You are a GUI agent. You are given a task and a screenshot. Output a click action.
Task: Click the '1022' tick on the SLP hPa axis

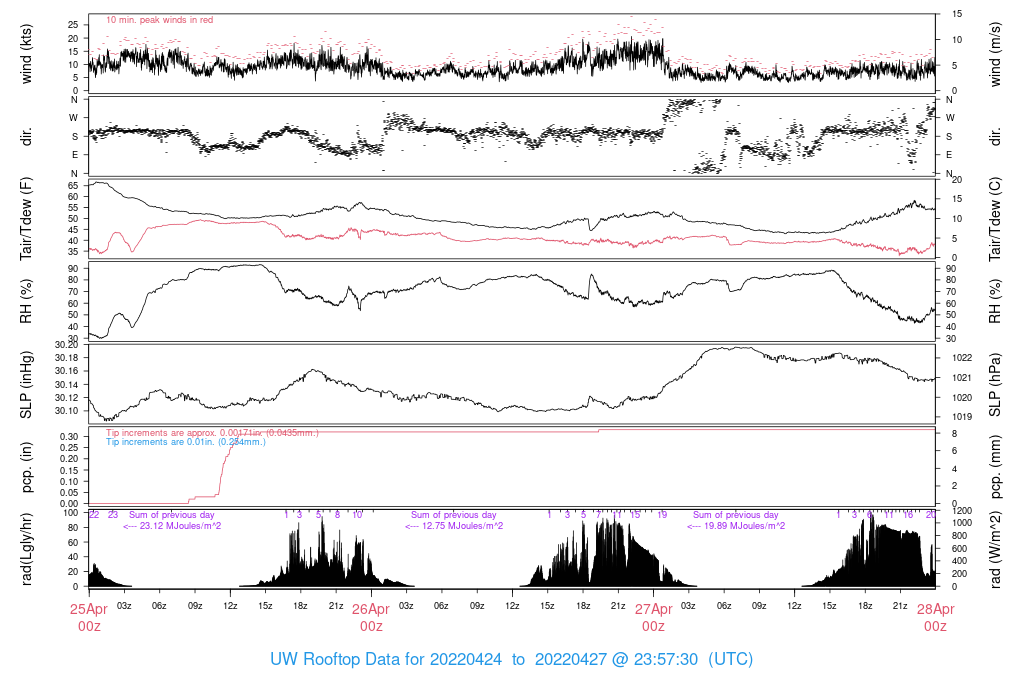coord(963,358)
